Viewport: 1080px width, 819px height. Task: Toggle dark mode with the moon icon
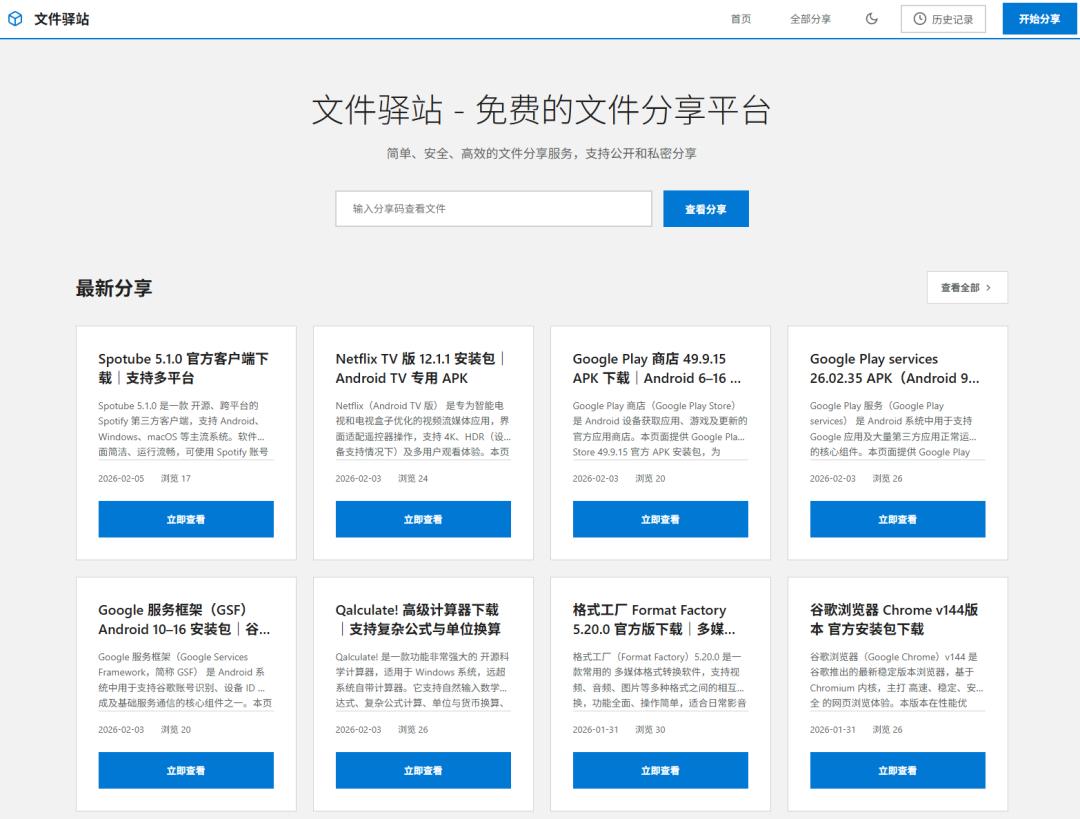coord(872,19)
